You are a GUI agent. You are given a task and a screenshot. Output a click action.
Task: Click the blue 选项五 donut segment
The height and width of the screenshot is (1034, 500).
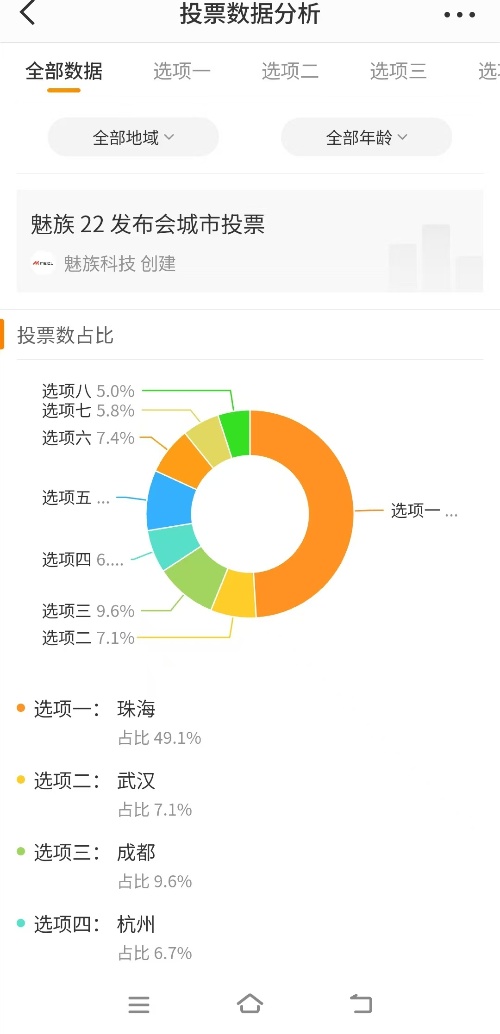(169, 501)
